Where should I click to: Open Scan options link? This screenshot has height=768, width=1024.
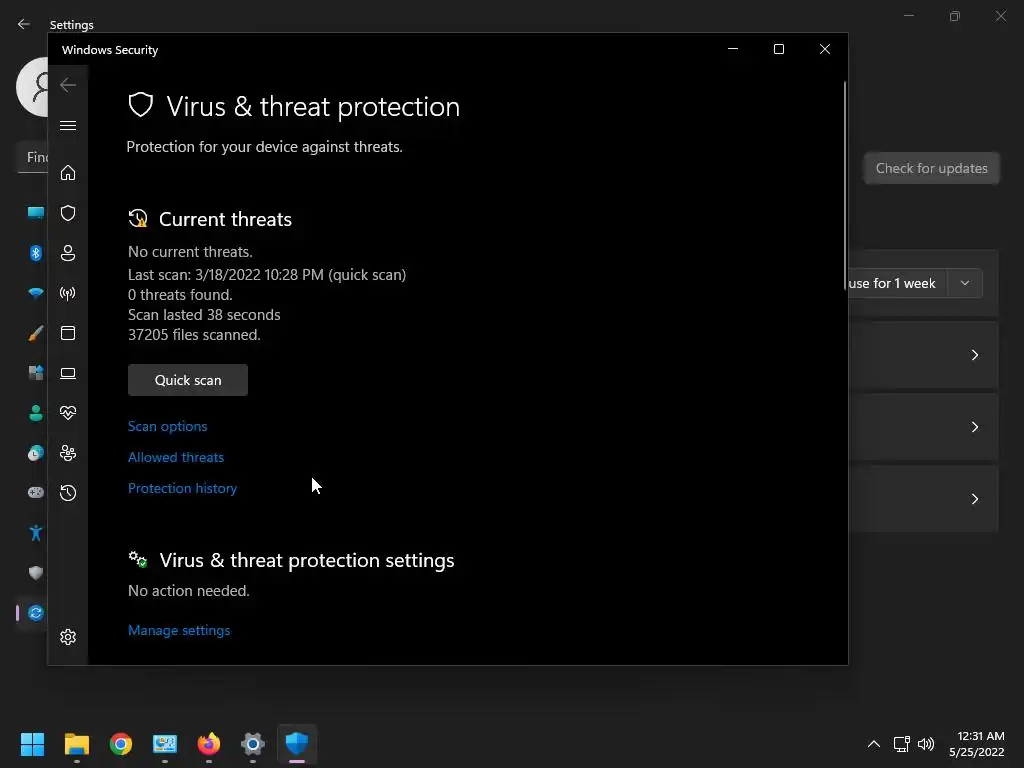[167, 426]
